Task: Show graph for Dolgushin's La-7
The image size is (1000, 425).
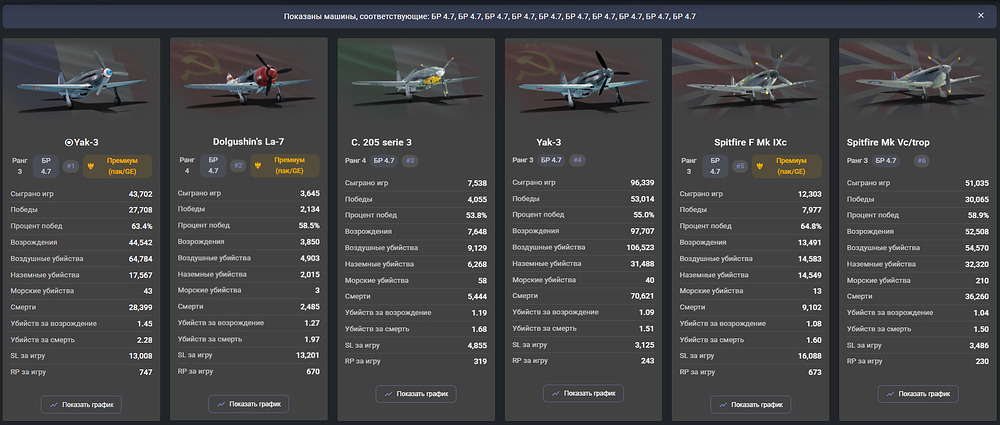Action: point(249,404)
